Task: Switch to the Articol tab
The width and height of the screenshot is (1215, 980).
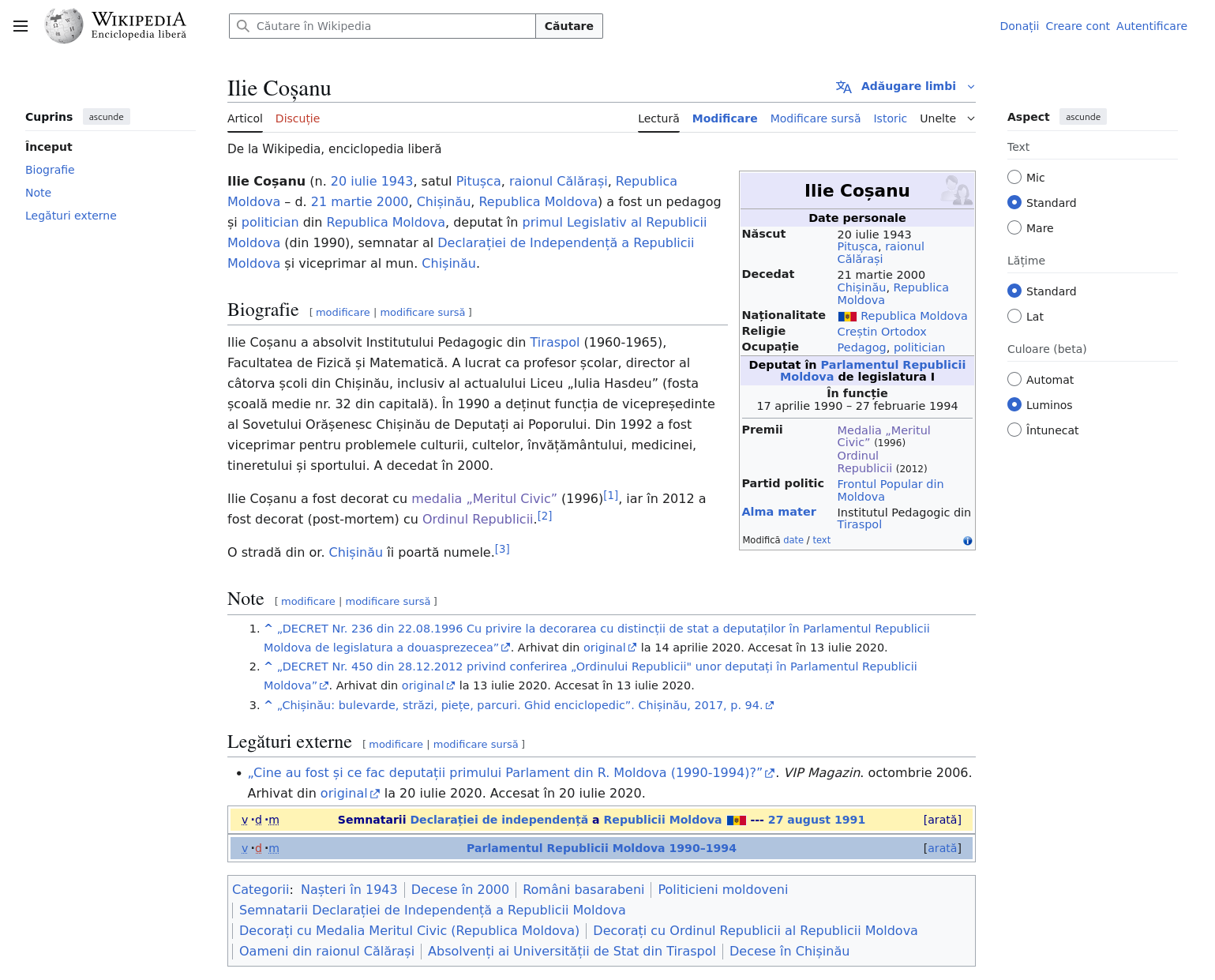Action: [x=245, y=118]
